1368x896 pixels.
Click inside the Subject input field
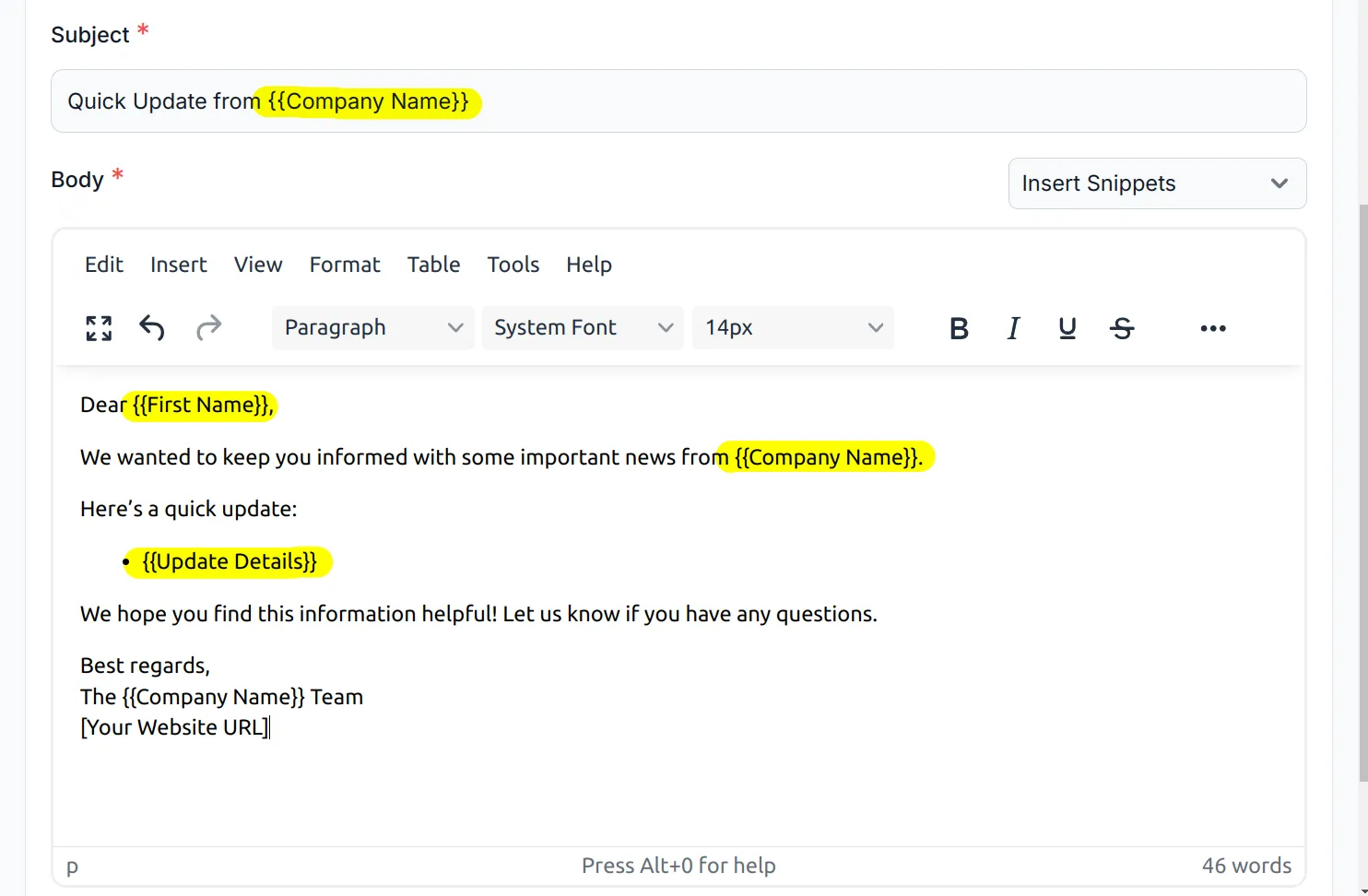(678, 101)
